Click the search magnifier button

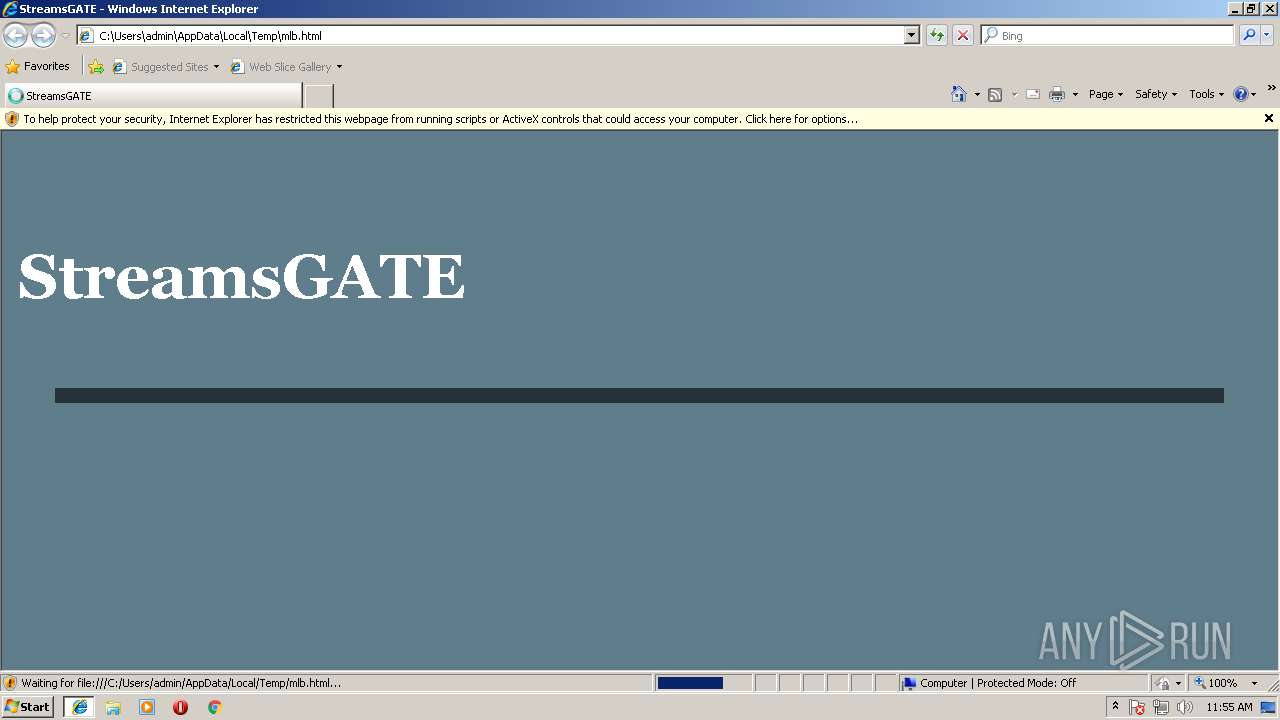pyautogui.click(x=1249, y=36)
